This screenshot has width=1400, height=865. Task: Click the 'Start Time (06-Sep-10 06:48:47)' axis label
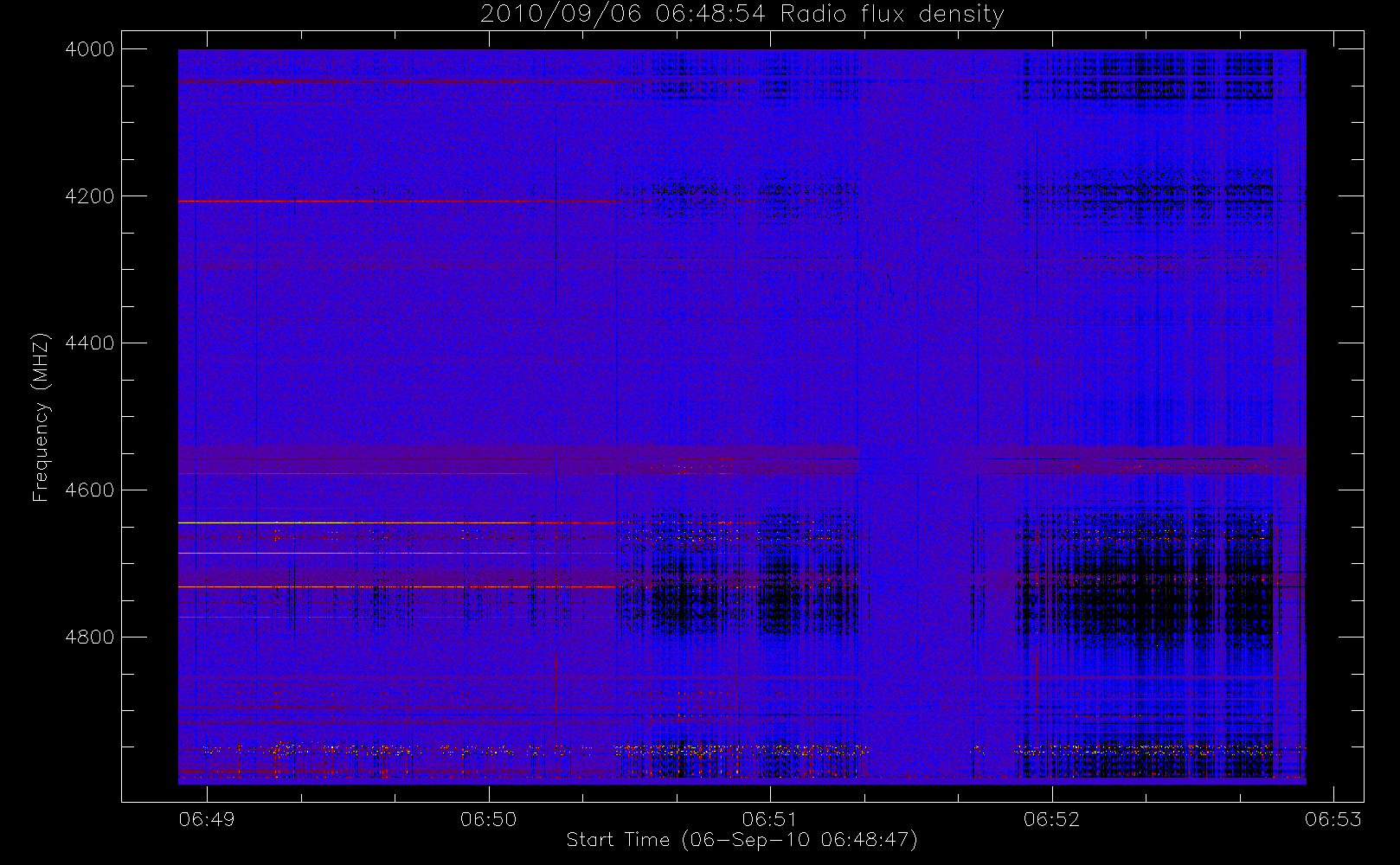tap(742, 840)
